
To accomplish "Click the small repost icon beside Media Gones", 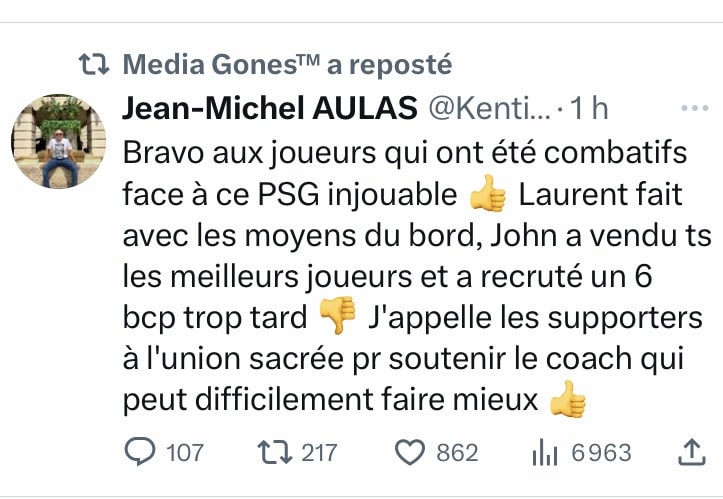I will pyautogui.click(x=95, y=65).
